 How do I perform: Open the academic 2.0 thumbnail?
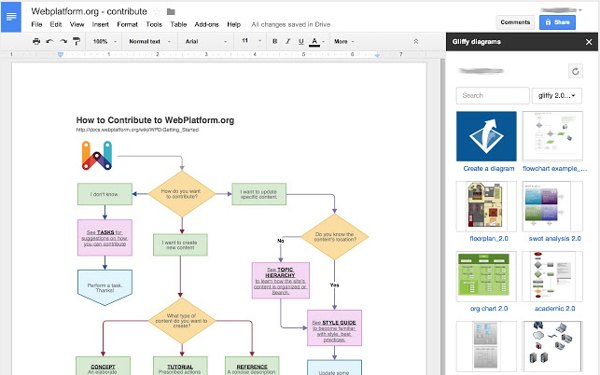pos(552,276)
